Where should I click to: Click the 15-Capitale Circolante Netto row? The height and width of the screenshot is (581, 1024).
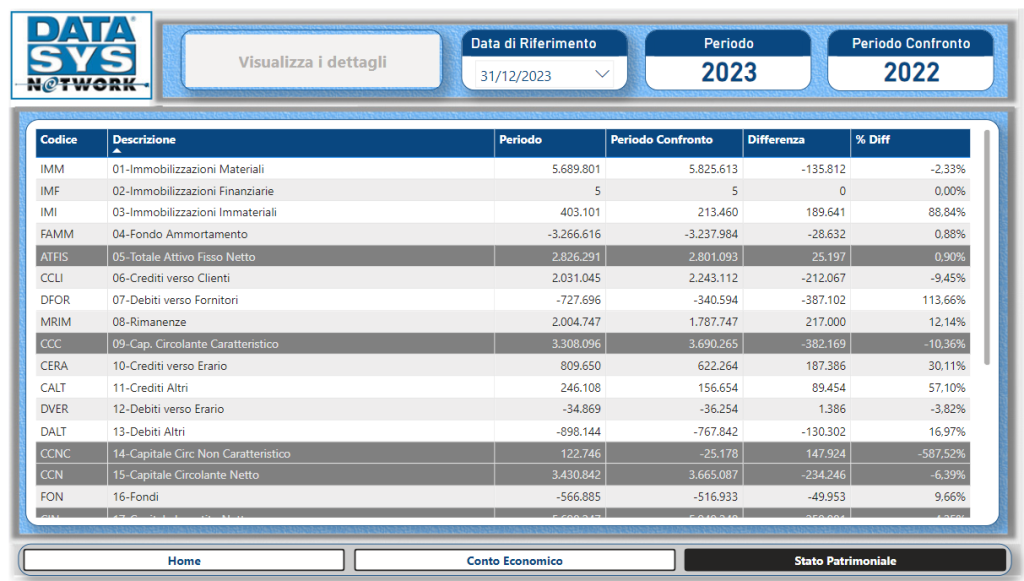[185, 475]
